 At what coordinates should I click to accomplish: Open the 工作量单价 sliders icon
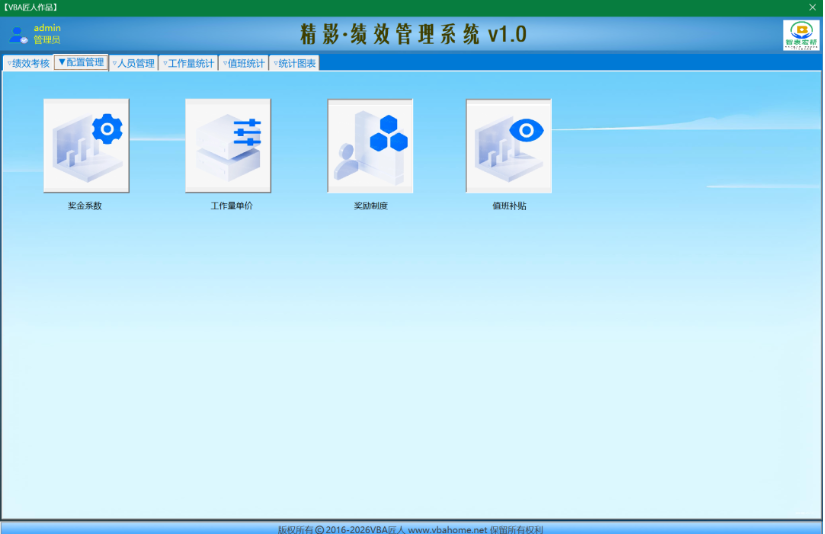(x=228, y=146)
